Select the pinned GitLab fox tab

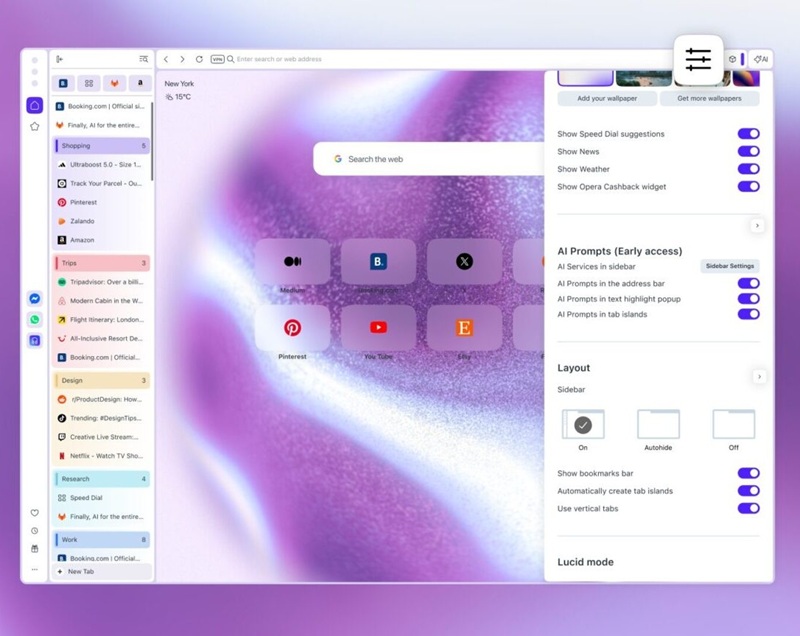[114, 83]
